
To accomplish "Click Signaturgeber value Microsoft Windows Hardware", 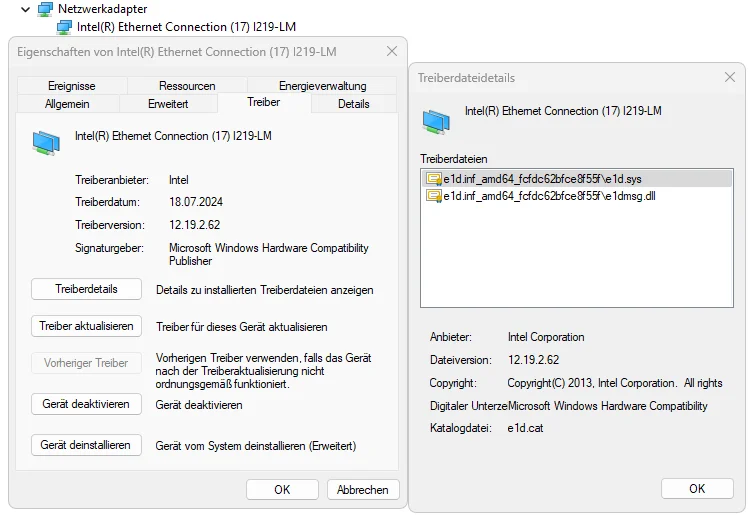I will (269, 255).
